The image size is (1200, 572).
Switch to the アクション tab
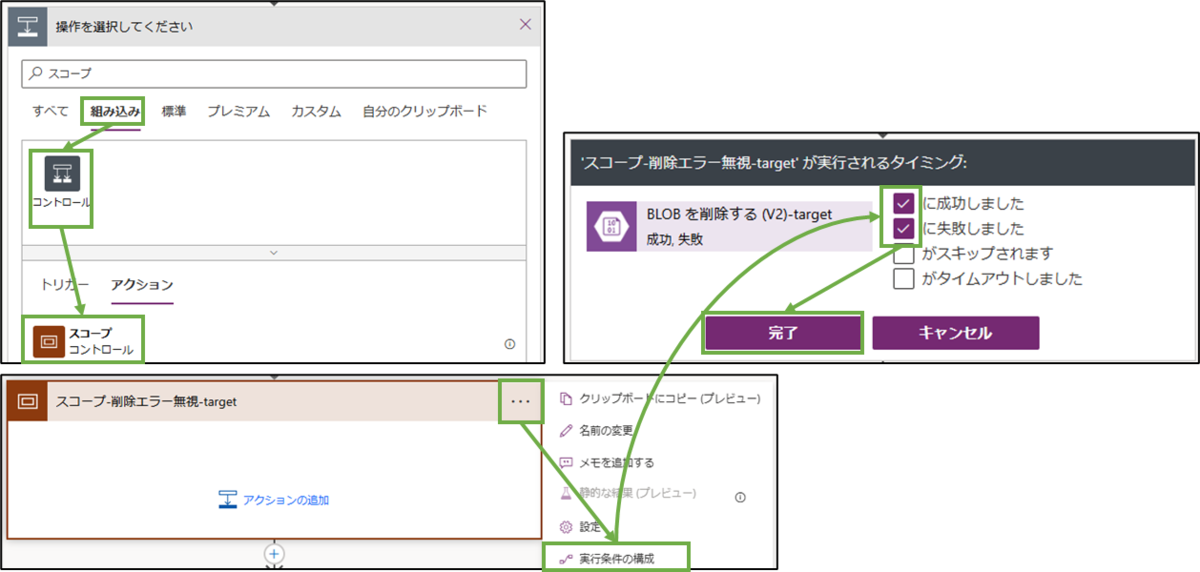(x=142, y=284)
